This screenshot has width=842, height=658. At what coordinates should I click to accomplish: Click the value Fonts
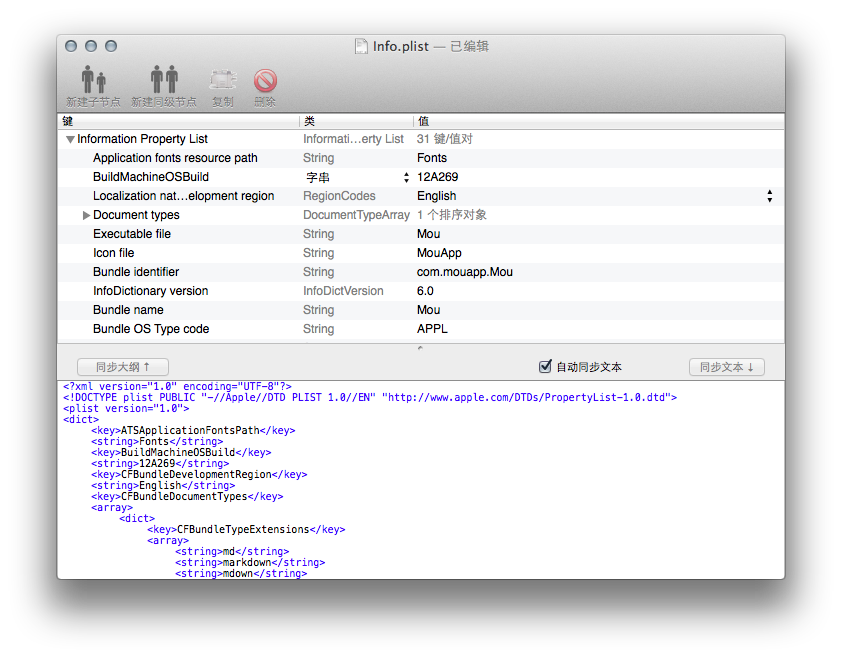coord(432,158)
